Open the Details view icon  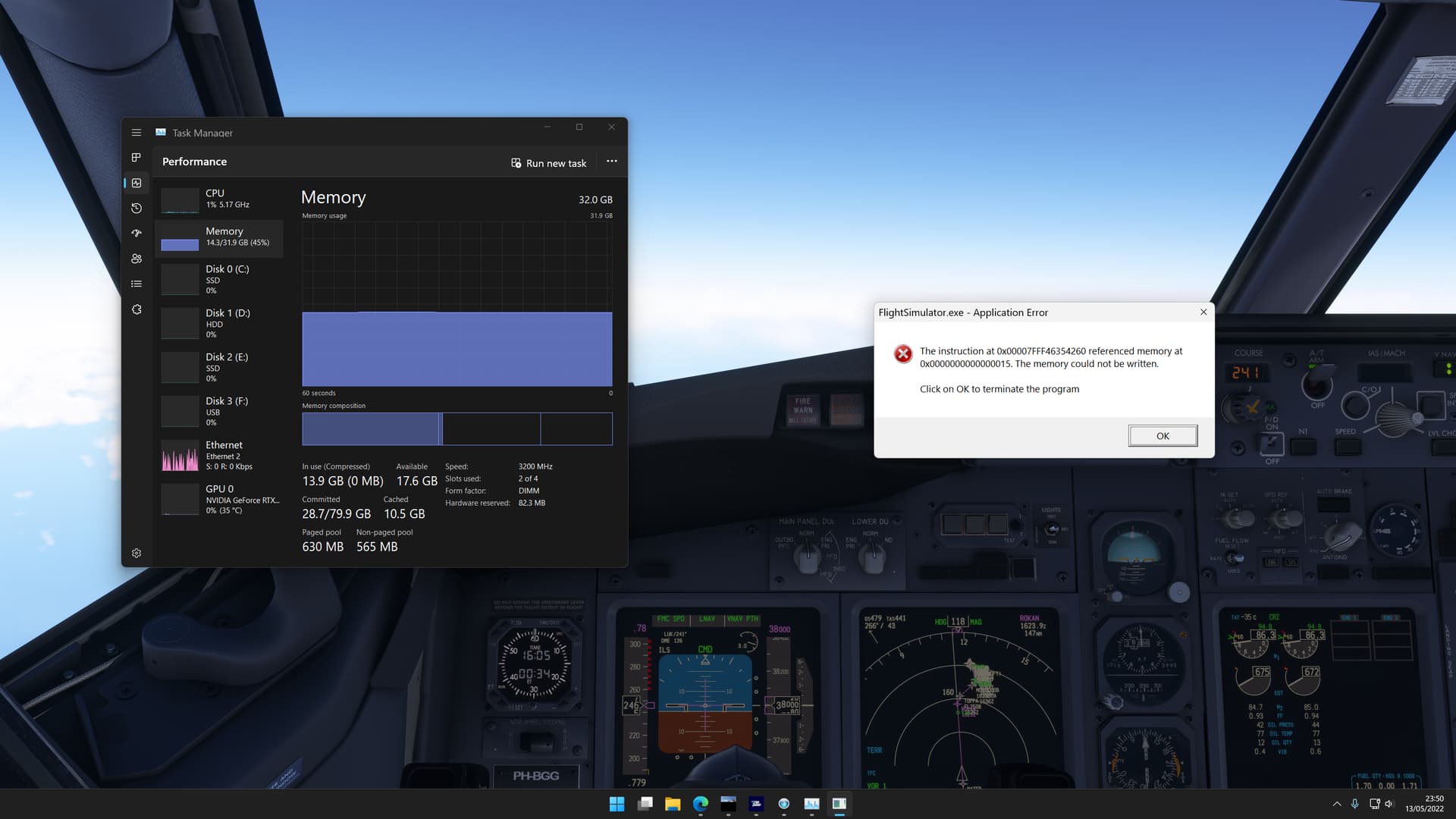click(x=136, y=283)
